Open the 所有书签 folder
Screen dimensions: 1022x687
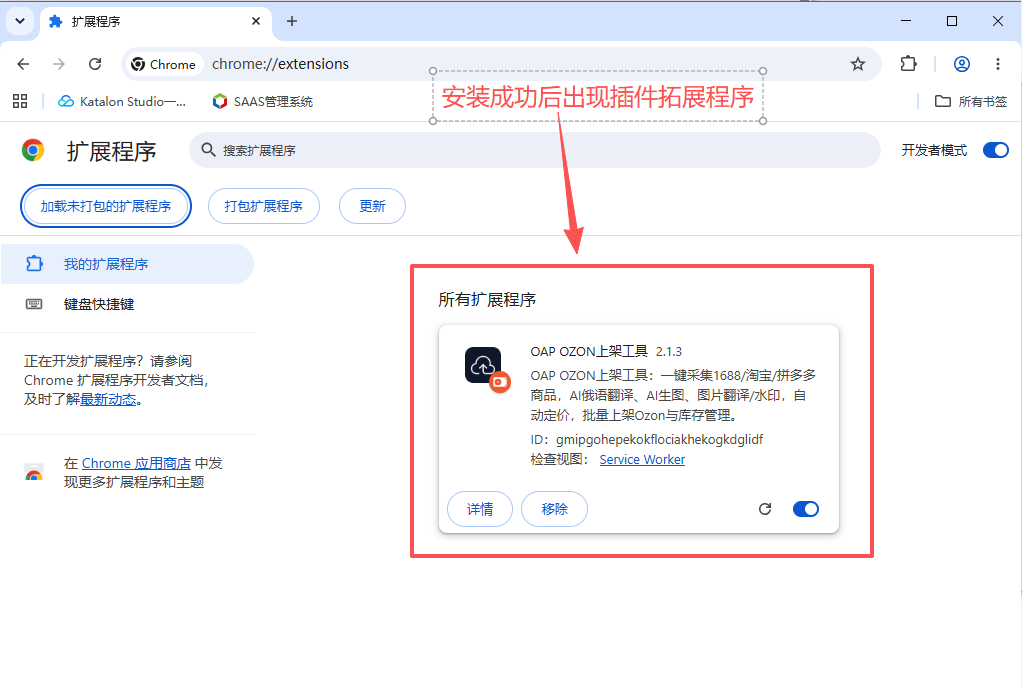pos(971,101)
